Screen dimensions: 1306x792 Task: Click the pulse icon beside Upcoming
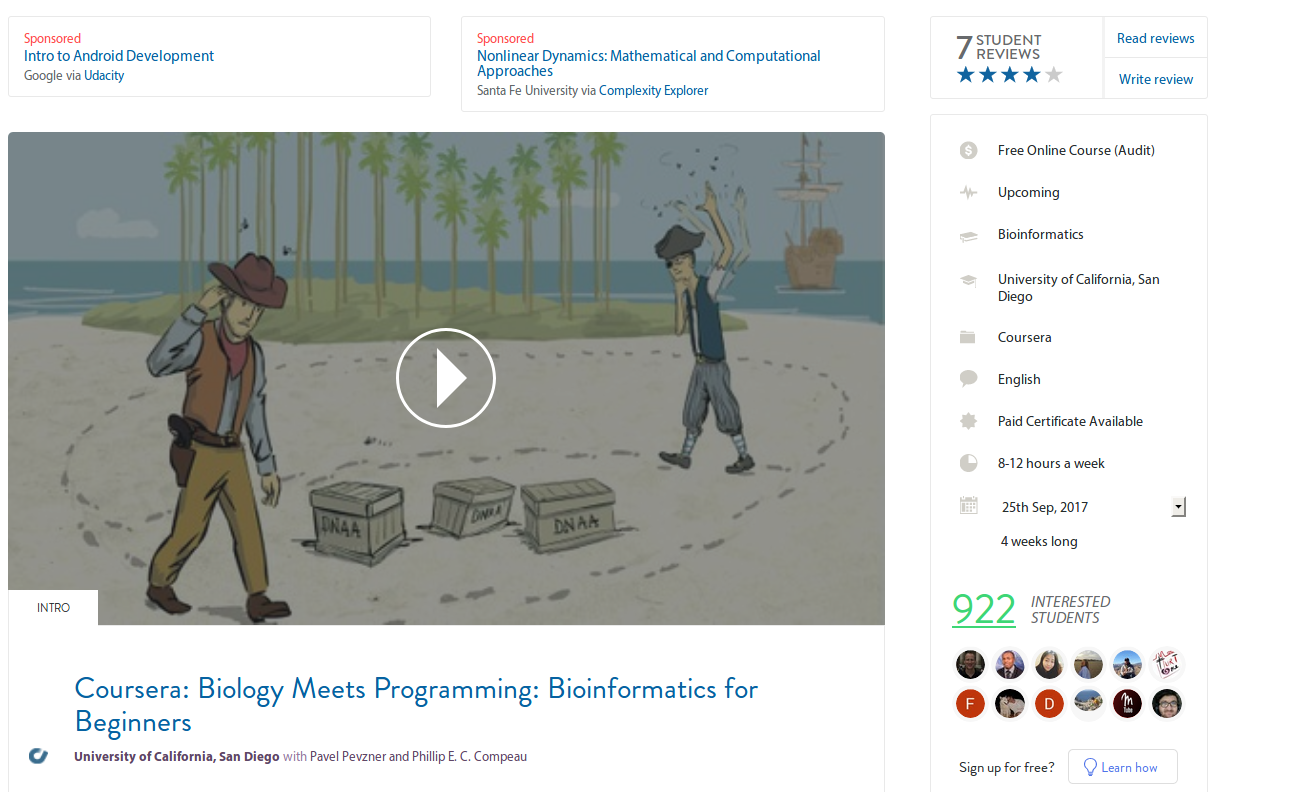[968, 192]
